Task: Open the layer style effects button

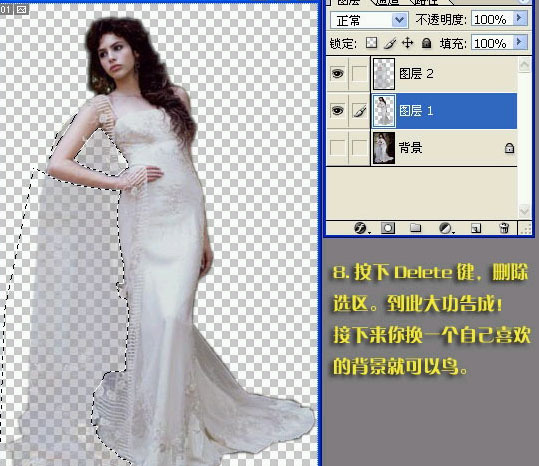Action: point(361,228)
